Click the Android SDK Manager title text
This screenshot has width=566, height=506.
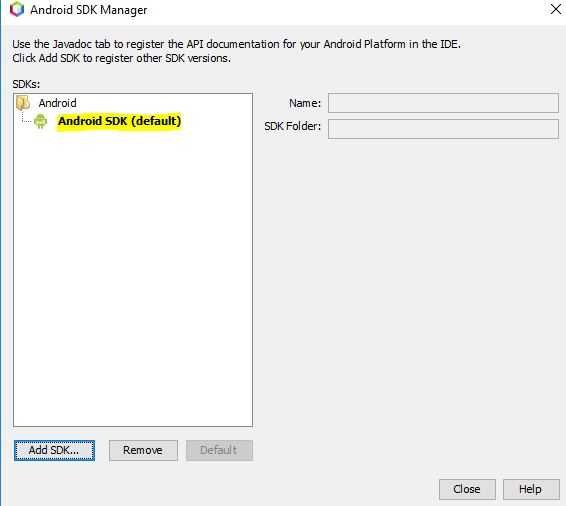pos(88,10)
